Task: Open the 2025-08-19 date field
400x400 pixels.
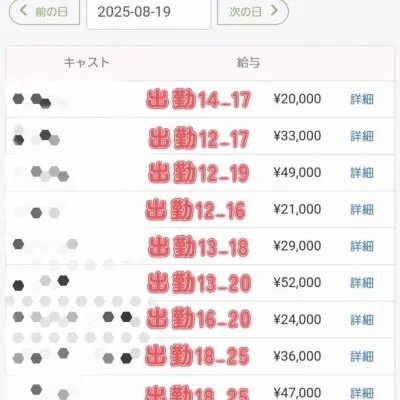Action: [x=149, y=13]
